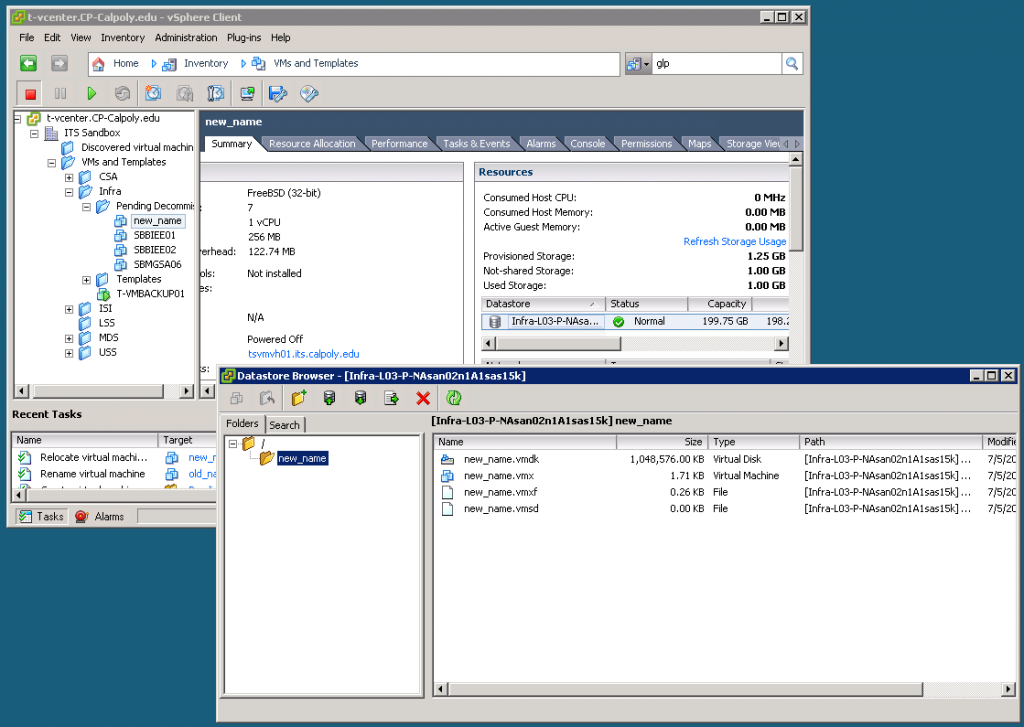
Task: Sort the file list by Size column
Action: [x=662, y=442]
